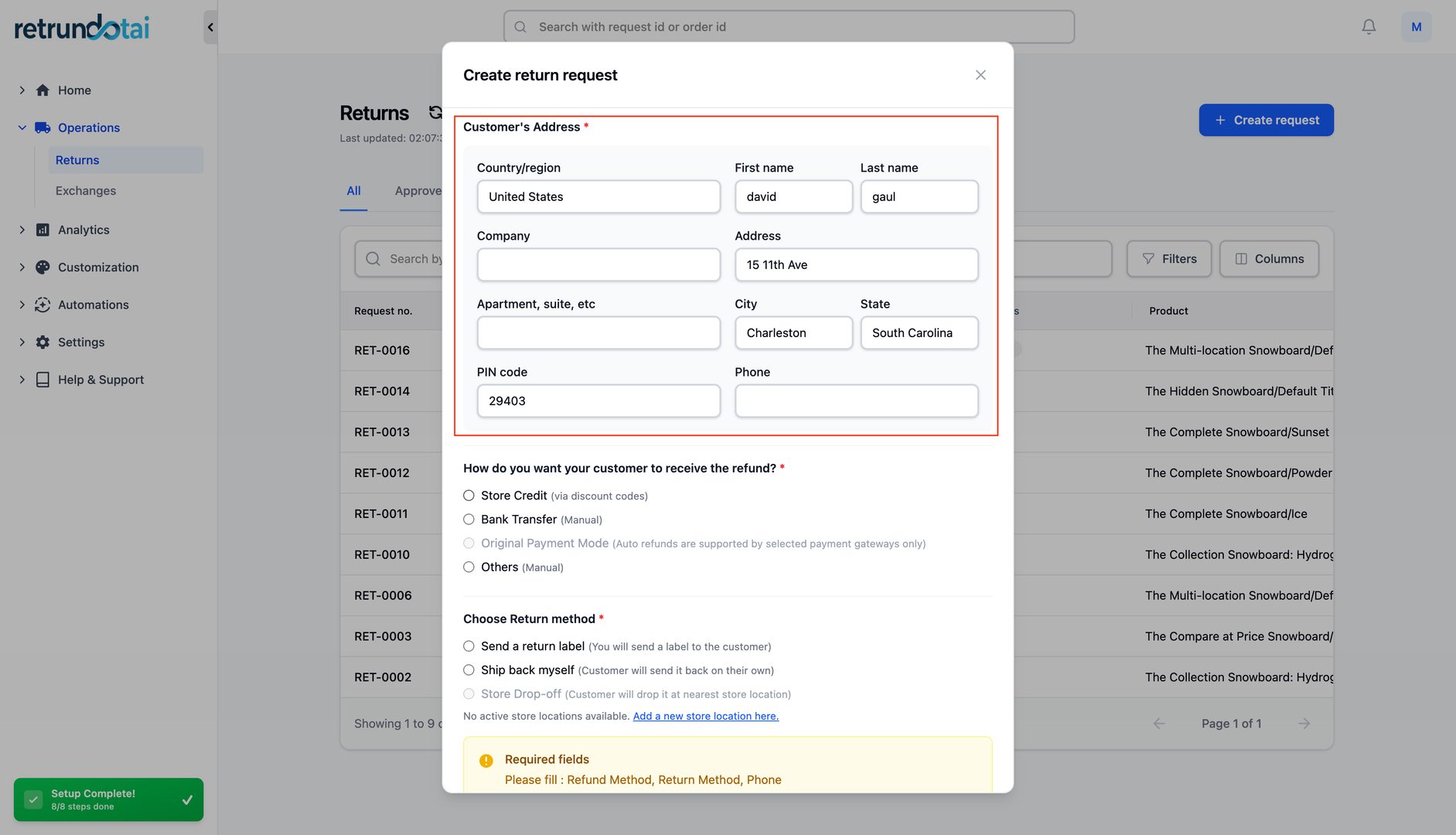Select the All returns tab

coord(353,190)
